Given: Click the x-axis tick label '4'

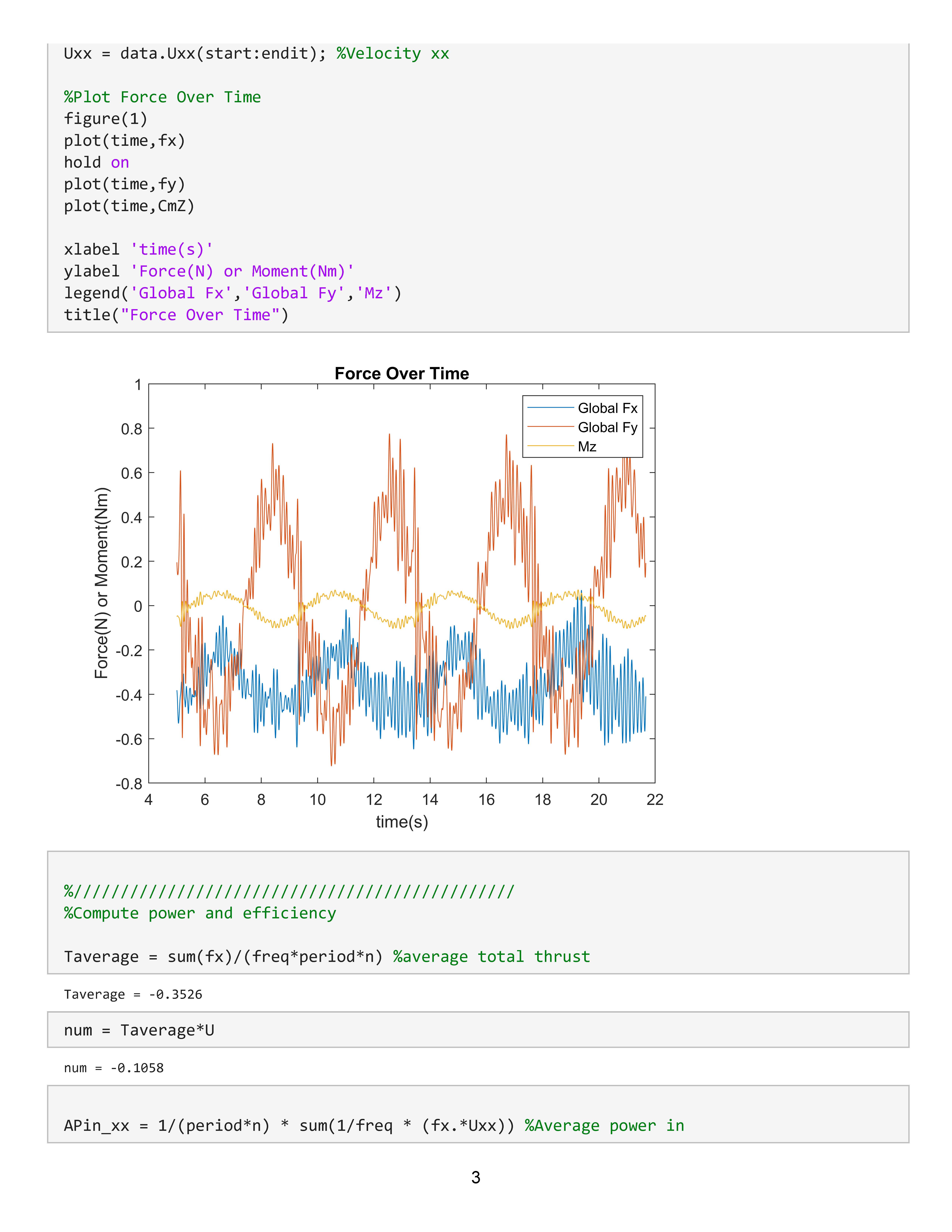Looking at the screenshot, I should pyautogui.click(x=148, y=799).
